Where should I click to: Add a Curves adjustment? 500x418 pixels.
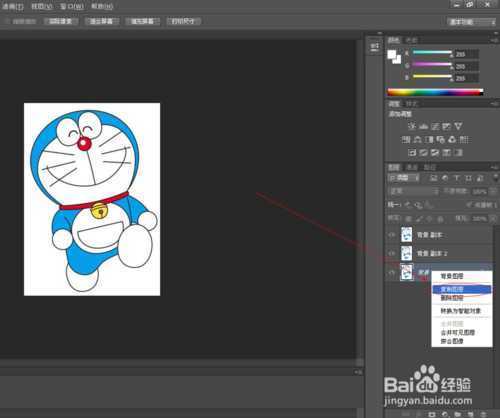435,126
